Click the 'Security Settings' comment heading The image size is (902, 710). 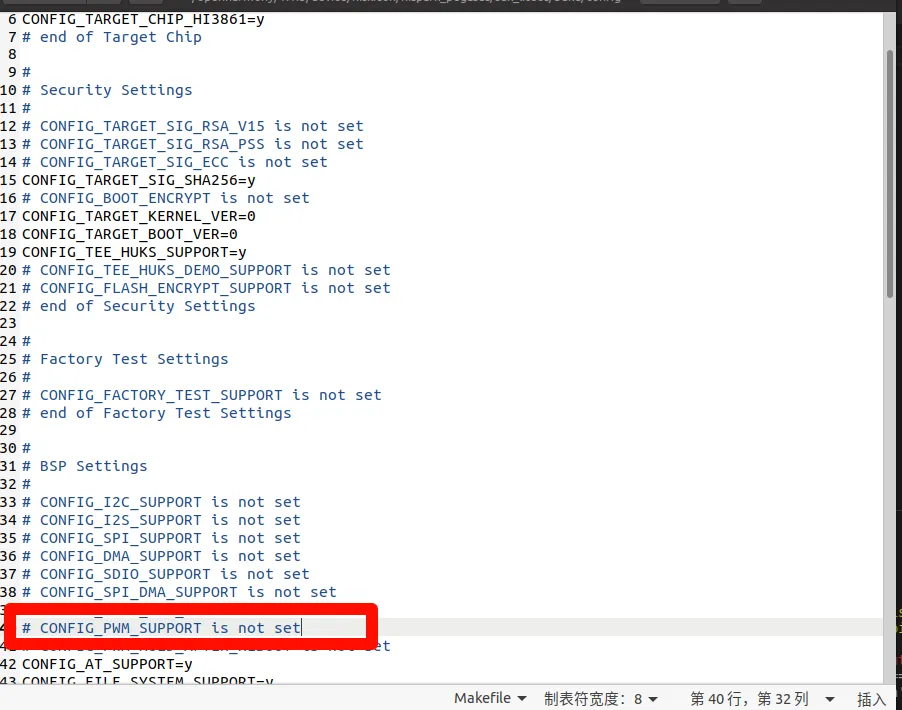click(116, 90)
